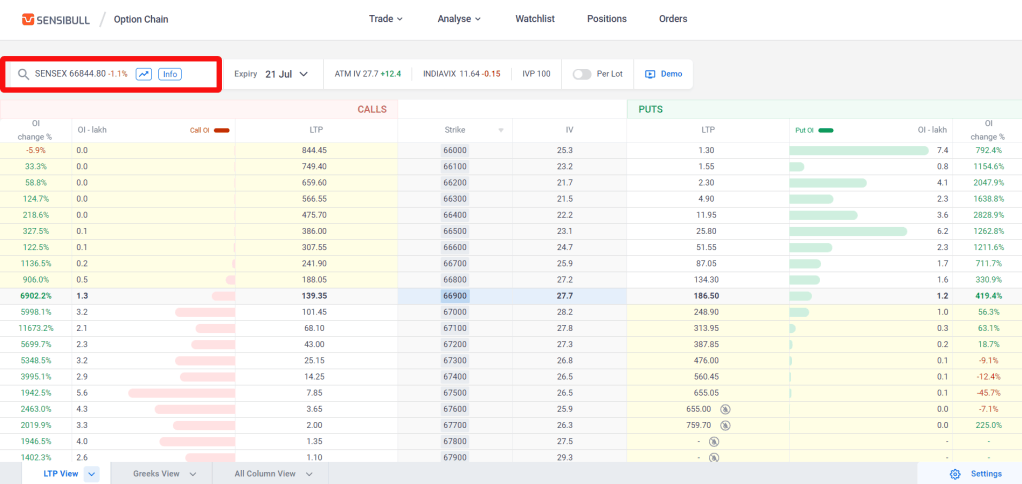Select strike 66000 cell

pos(455,150)
